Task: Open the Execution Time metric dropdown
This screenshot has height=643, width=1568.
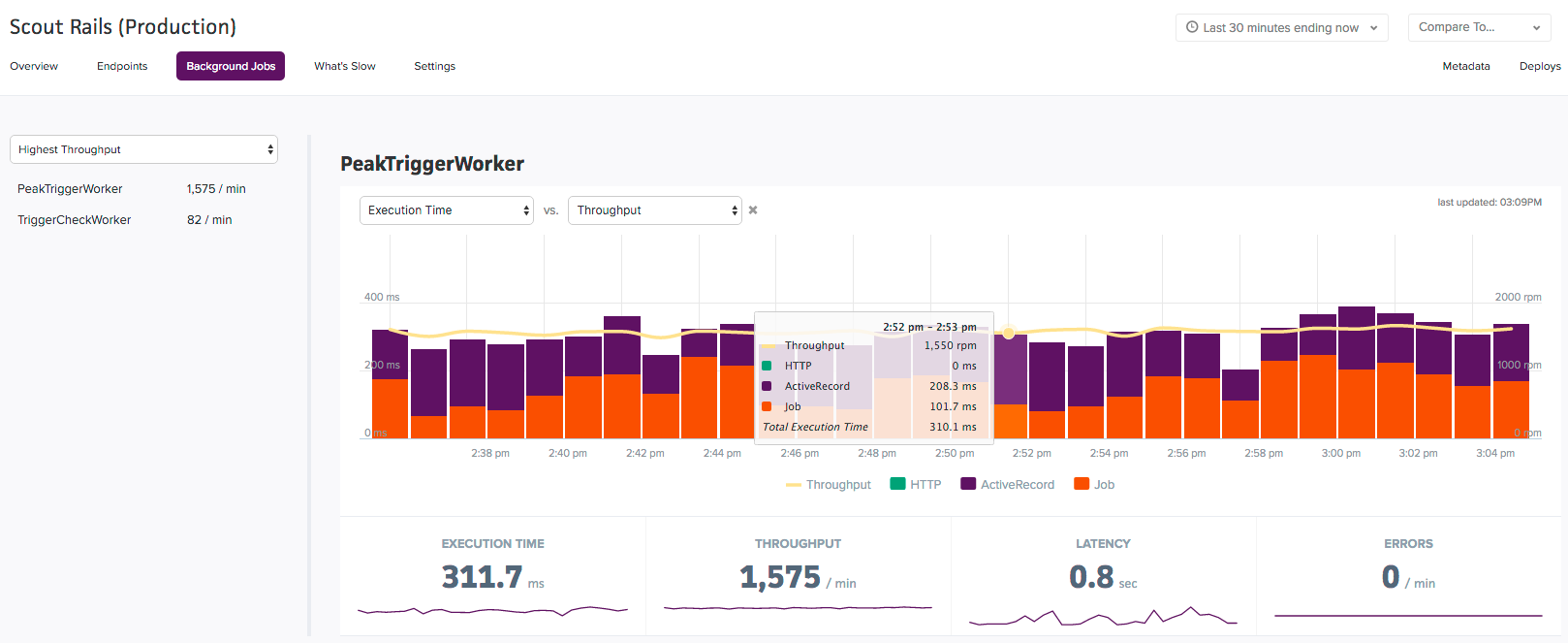Action: (447, 210)
